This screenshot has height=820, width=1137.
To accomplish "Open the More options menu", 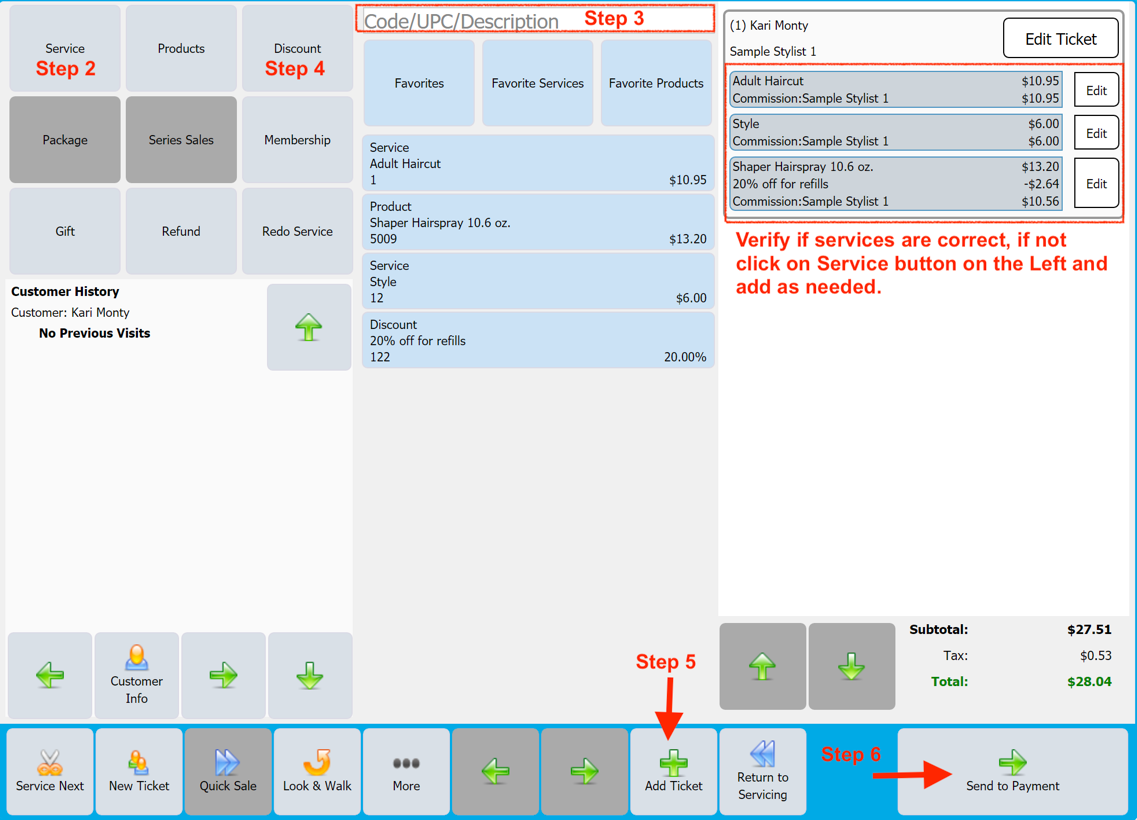I will (x=406, y=771).
